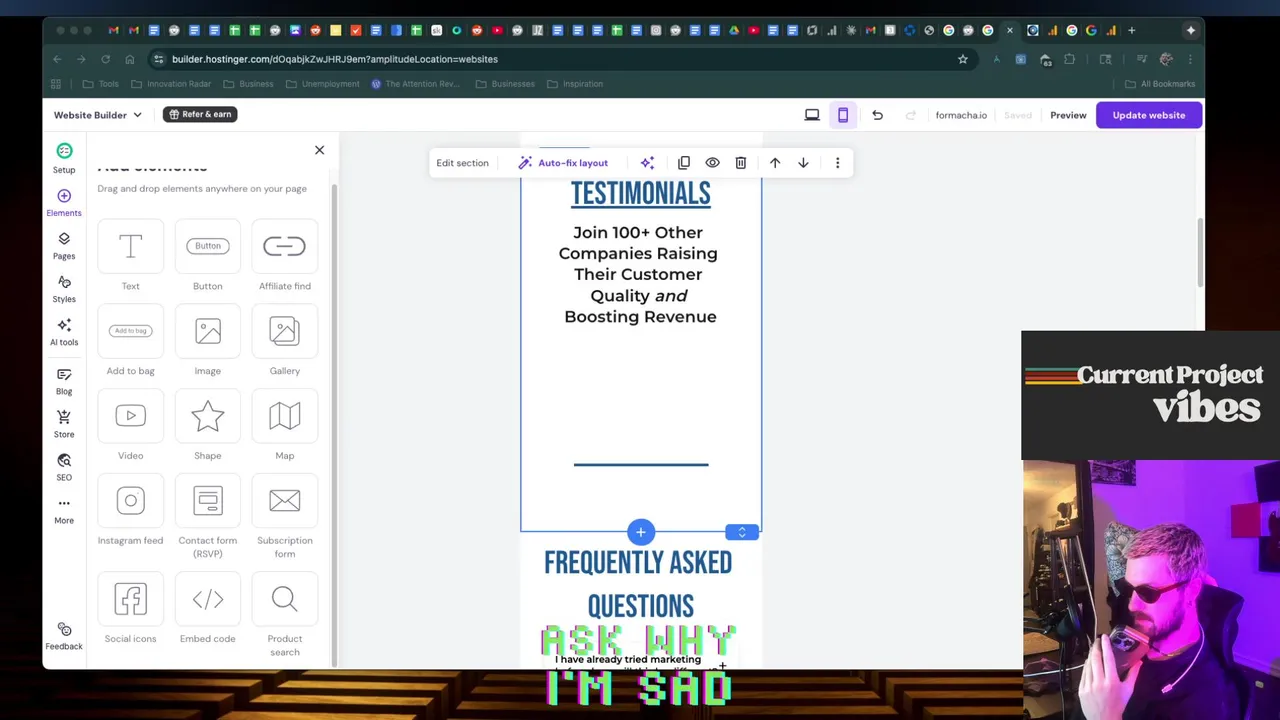The image size is (1280, 720).
Task: Click the FREQUENTLY ASKED QUESTIONS heading
Action: [x=639, y=584]
